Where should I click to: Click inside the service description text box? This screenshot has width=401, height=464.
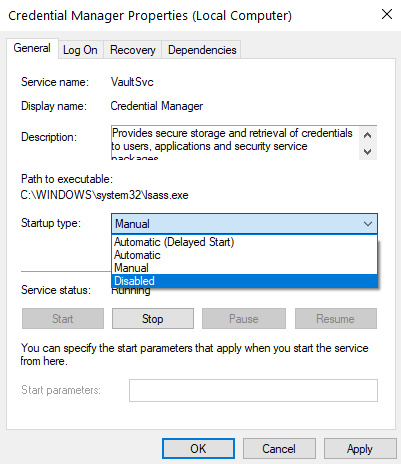click(x=235, y=143)
